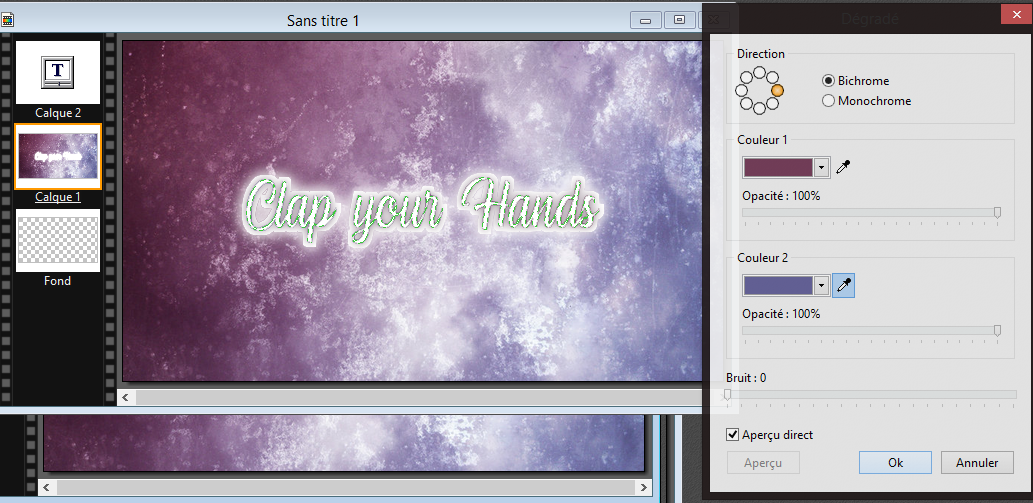Click the Bruit : 0 label
The width and height of the screenshot is (1033, 503).
[746, 378]
